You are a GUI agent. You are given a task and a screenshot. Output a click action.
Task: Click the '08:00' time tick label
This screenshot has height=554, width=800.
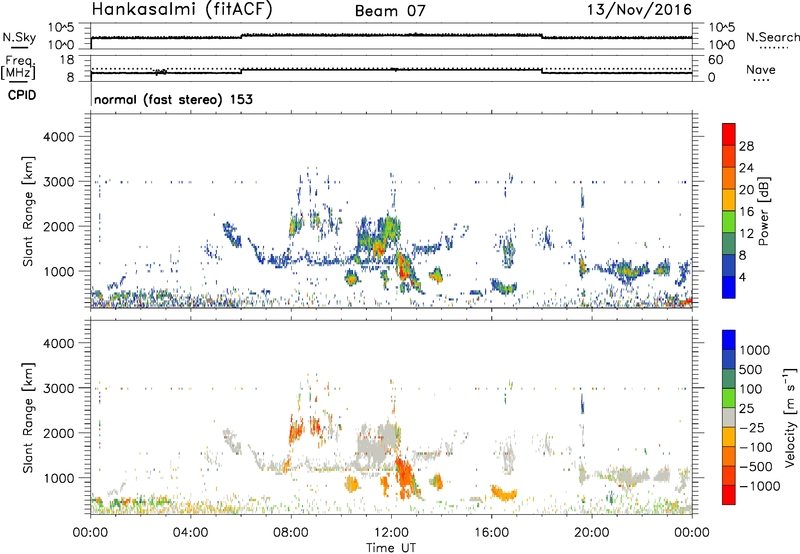pos(291,533)
